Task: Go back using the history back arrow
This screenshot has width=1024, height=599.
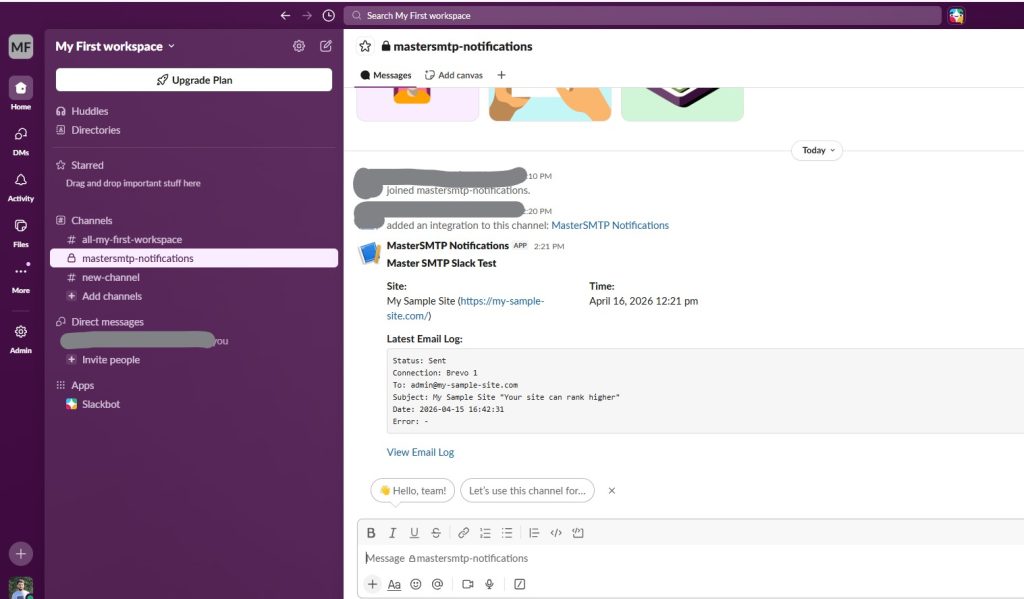Action: [285, 16]
